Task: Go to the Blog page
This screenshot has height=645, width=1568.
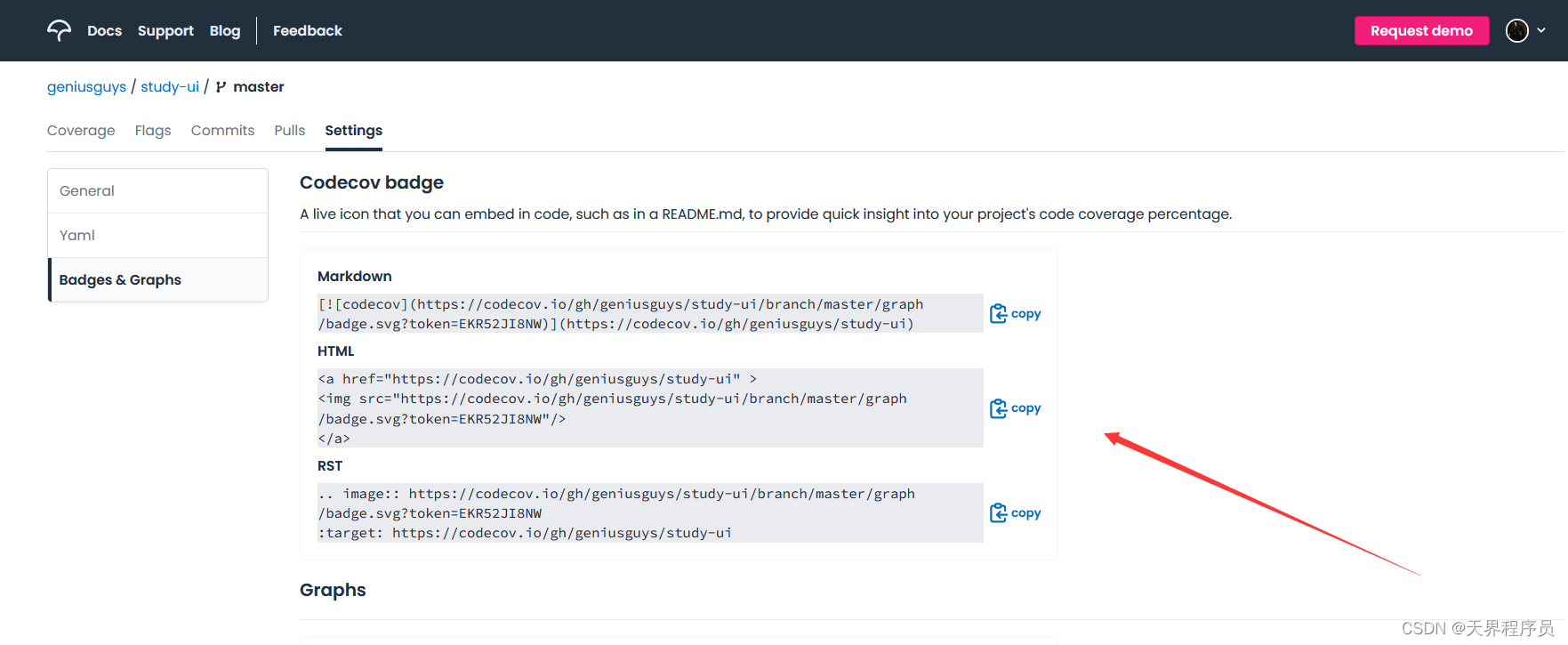Action: (225, 30)
